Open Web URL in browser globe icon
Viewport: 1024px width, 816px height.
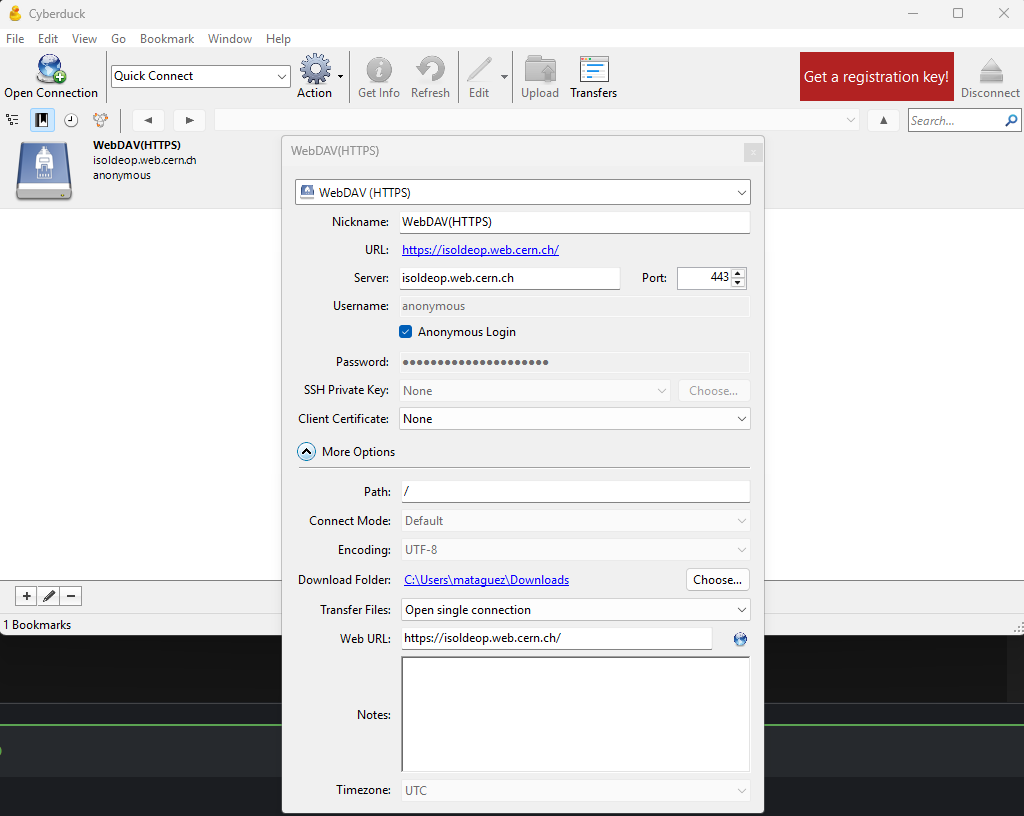click(x=740, y=639)
